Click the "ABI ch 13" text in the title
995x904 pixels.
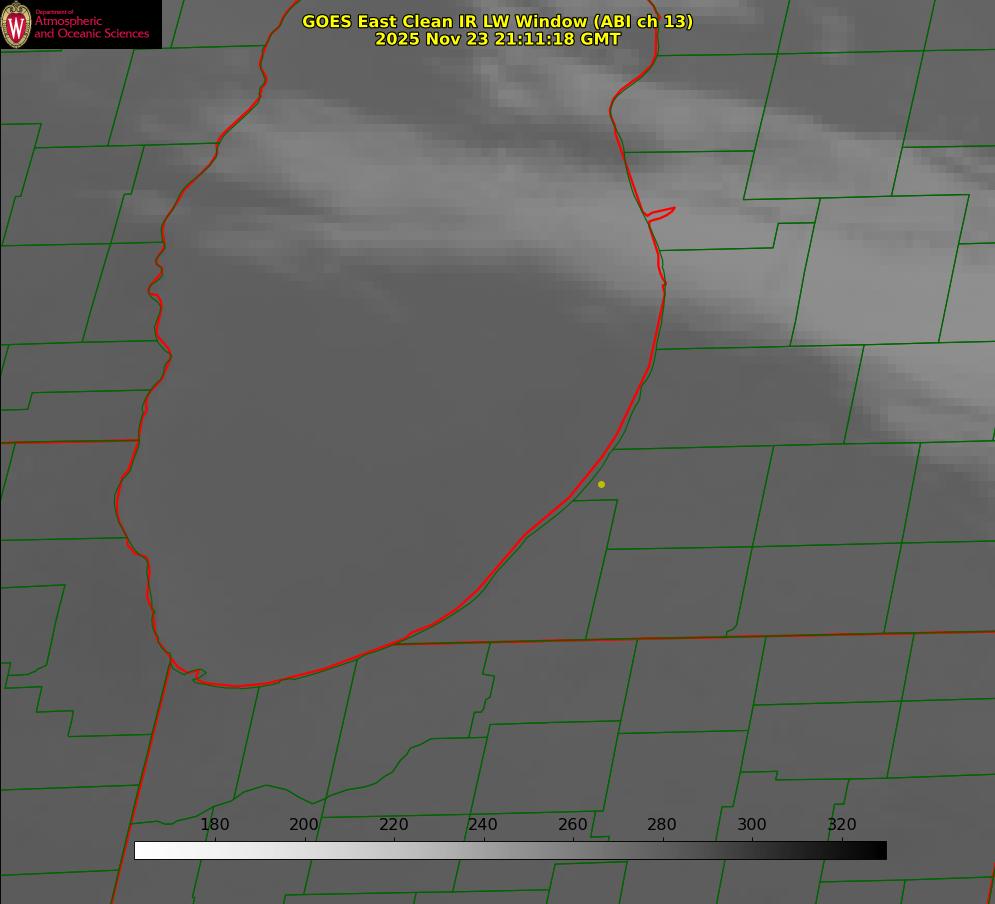(x=645, y=21)
